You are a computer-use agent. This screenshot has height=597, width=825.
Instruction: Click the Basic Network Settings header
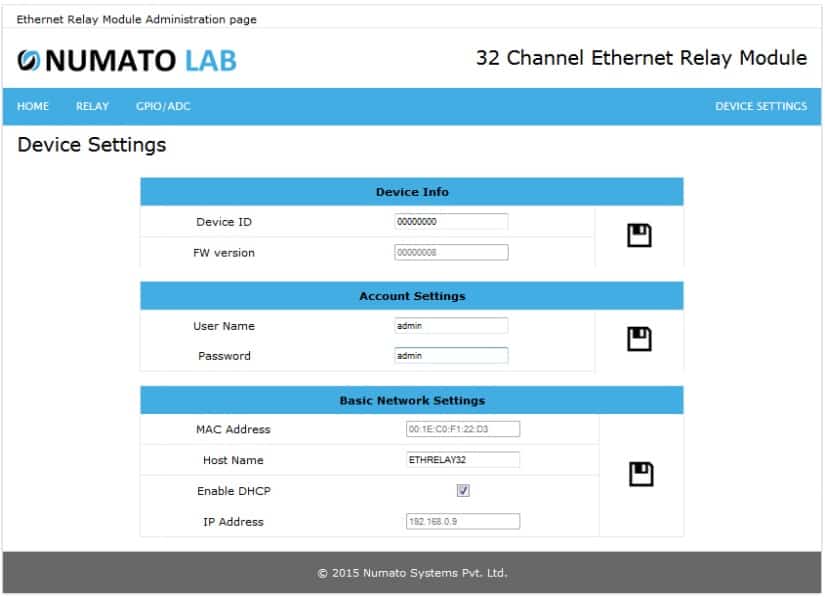tap(412, 400)
